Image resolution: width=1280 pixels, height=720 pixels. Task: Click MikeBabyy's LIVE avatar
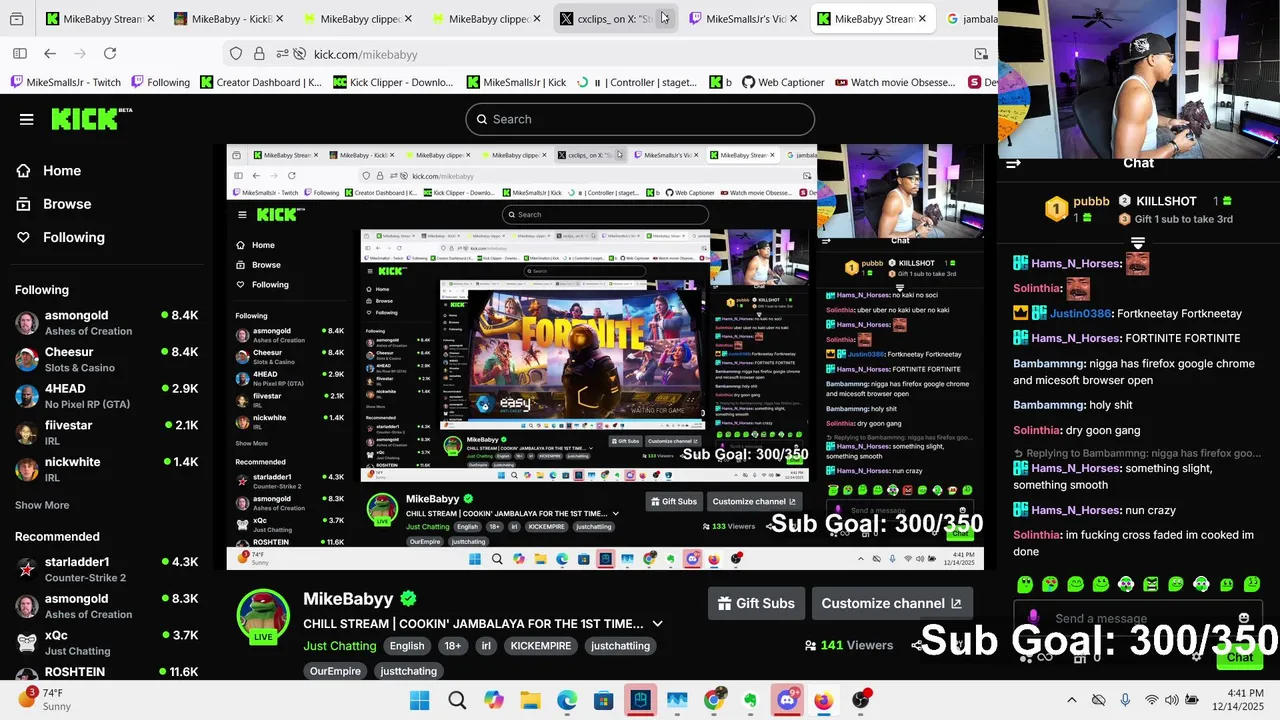(x=263, y=615)
